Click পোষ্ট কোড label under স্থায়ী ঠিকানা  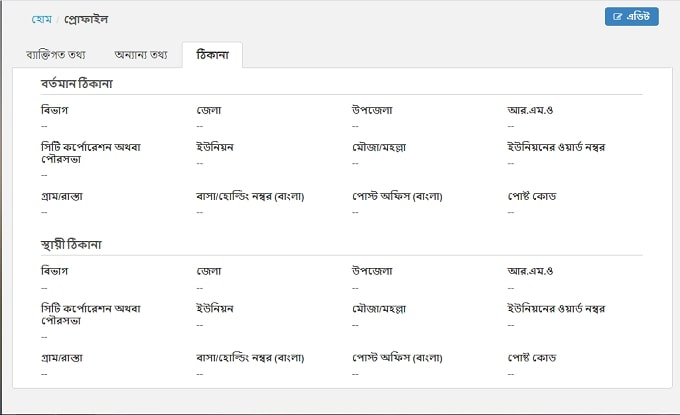532,358
